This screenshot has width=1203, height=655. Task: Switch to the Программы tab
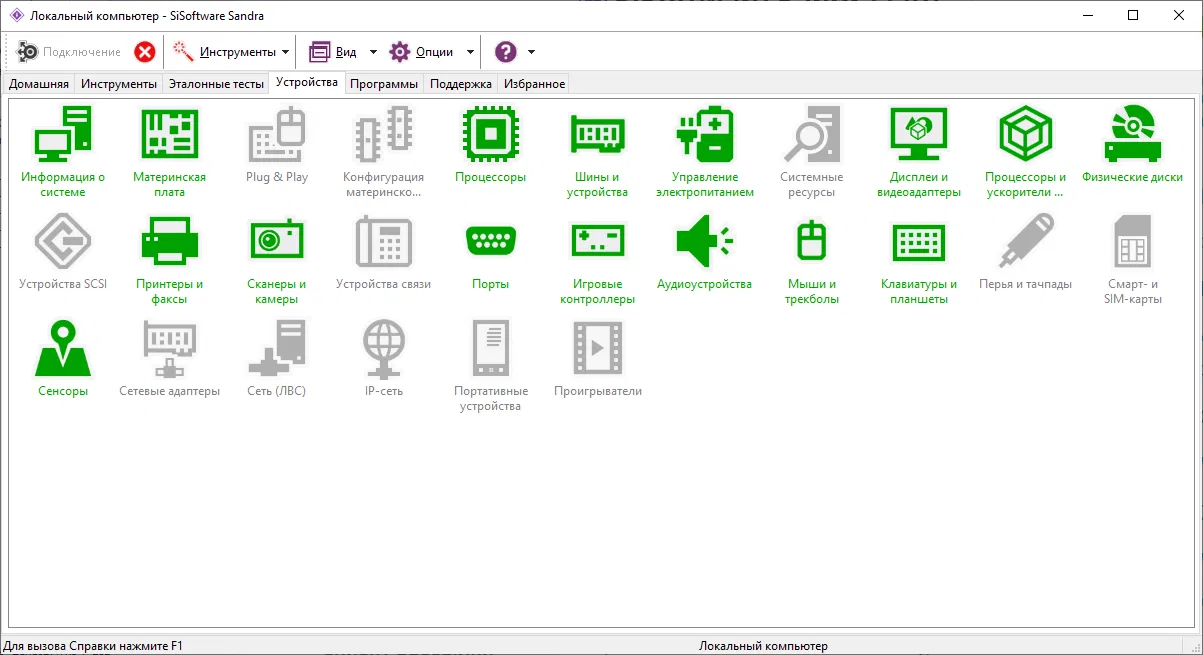tap(384, 84)
